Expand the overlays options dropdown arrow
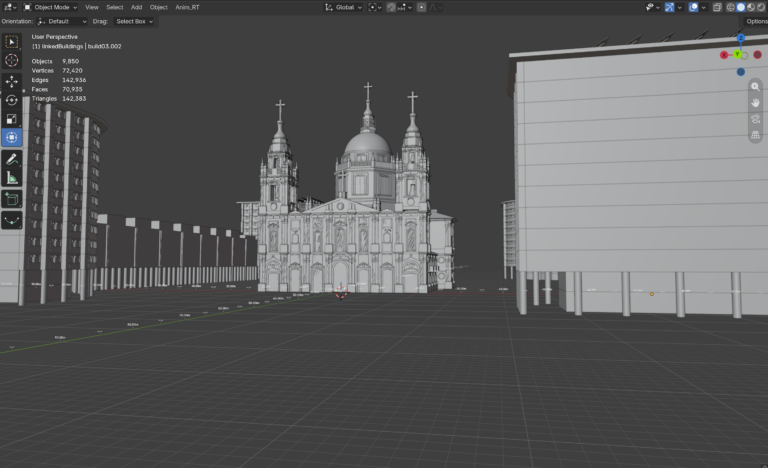 pos(703,7)
